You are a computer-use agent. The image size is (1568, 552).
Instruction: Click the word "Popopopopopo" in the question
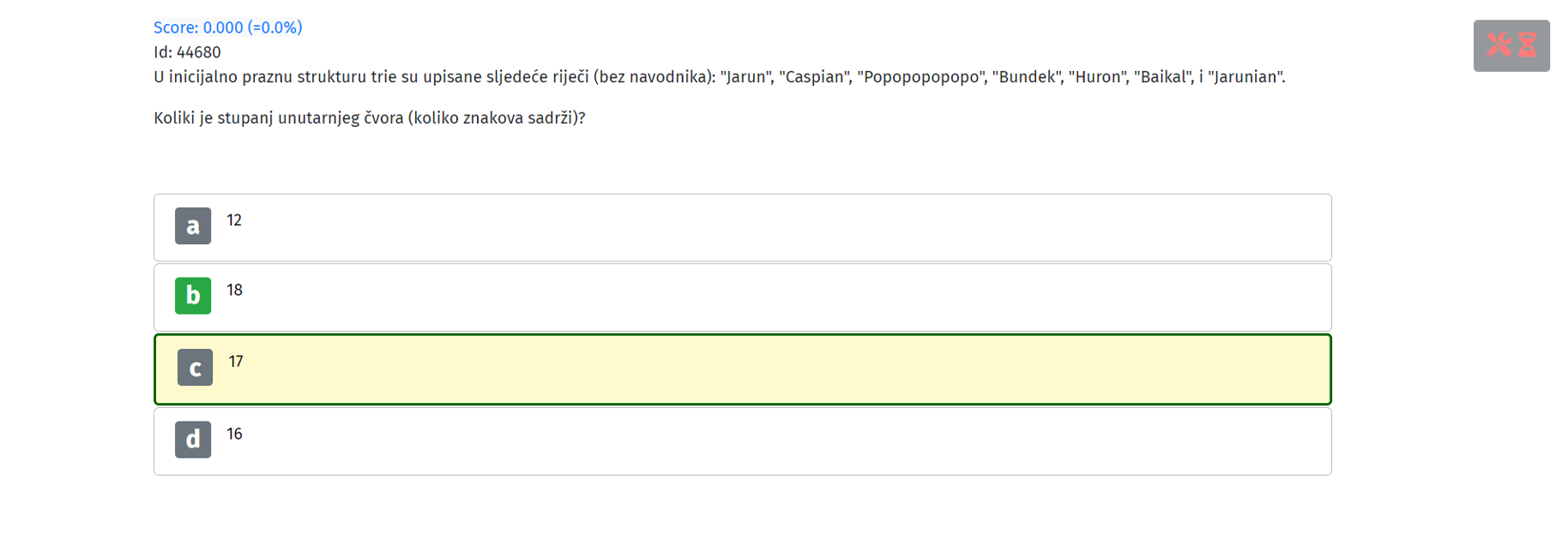tap(922, 77)
